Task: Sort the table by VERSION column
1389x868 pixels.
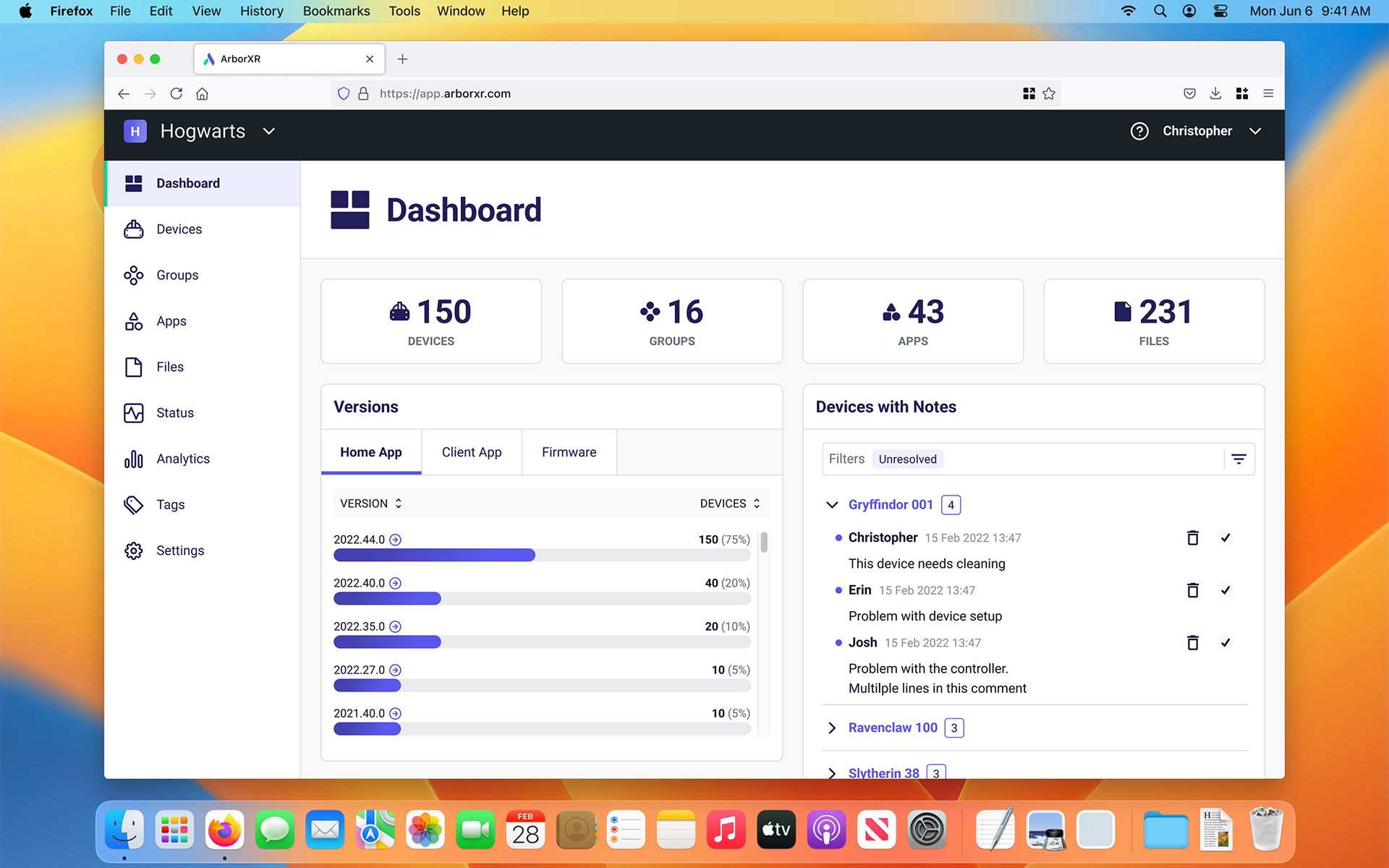Action: click(371, 503)
